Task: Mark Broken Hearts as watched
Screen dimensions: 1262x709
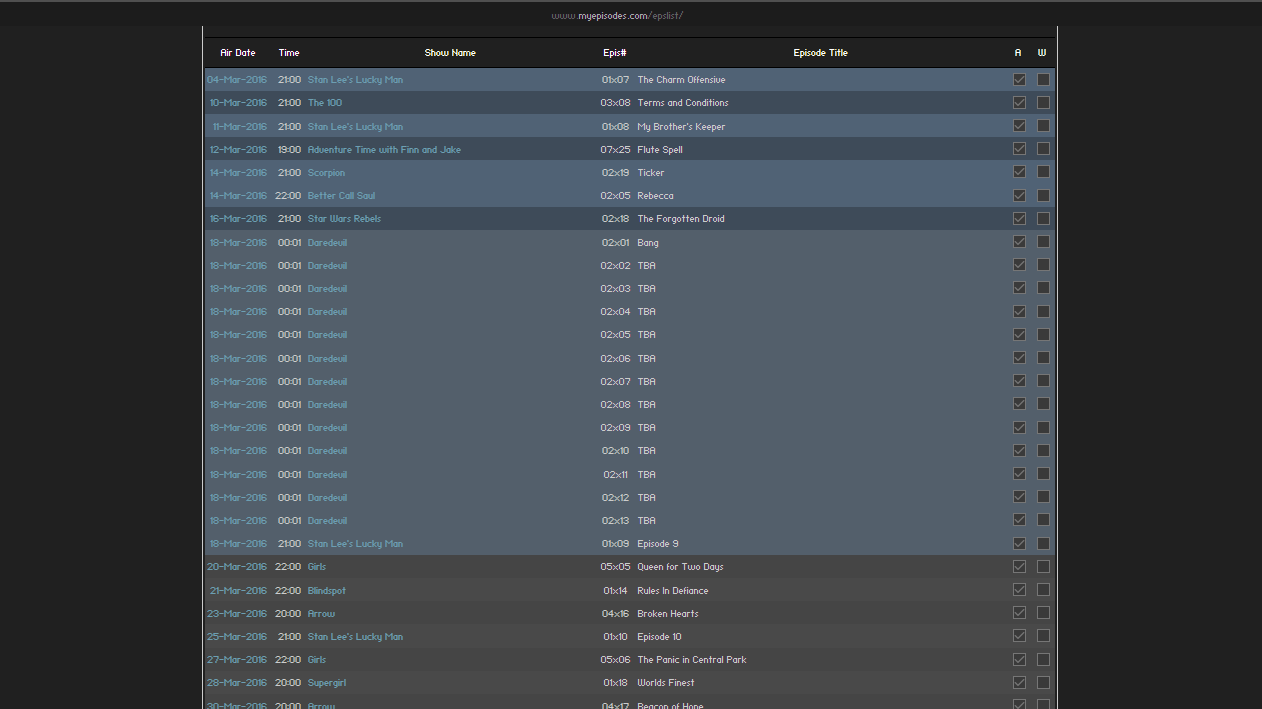Action: pos(1043,613)
